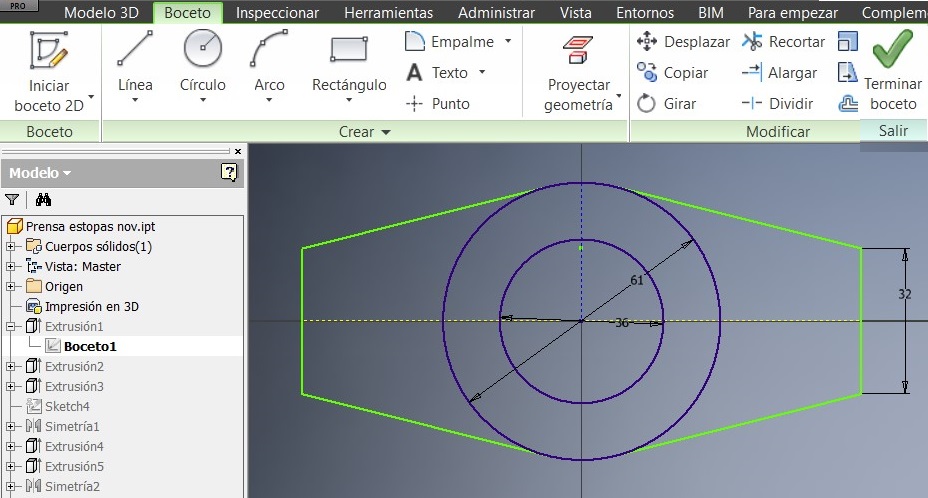Click the Iniciar boceto 2D icon
Screen dimensions: 928x498
[49, 50]
